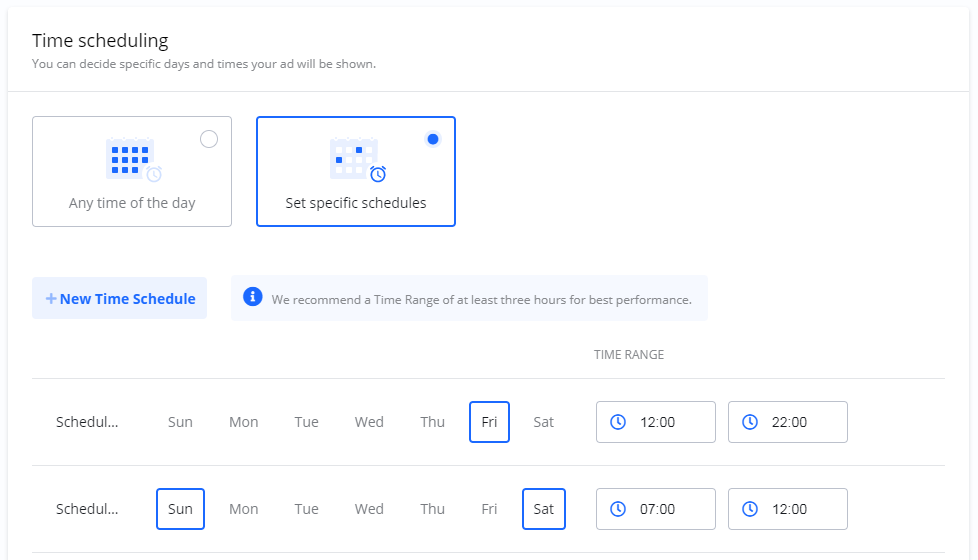Image resolution: width=978 pixels, height=560 pixels.
Task: Select the Set specific schedules radio
Action: coord(433,139)
